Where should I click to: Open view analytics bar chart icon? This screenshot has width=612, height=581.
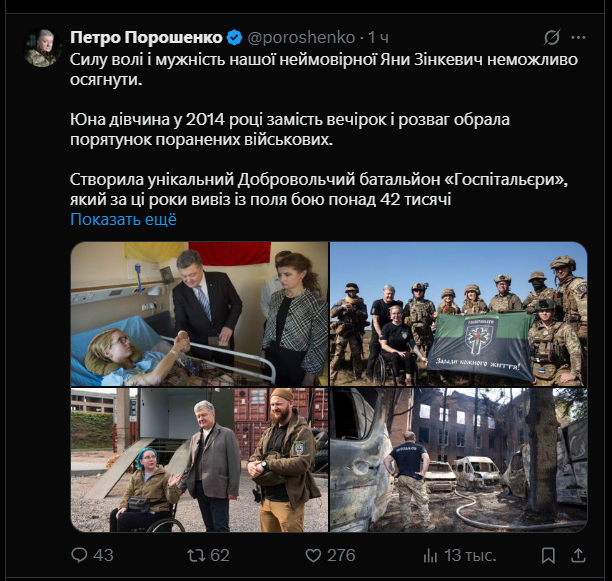point(431,556)
